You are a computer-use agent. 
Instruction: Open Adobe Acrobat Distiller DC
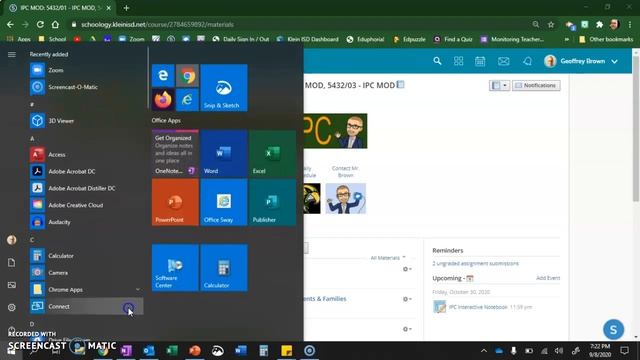(x=86, y=188)
